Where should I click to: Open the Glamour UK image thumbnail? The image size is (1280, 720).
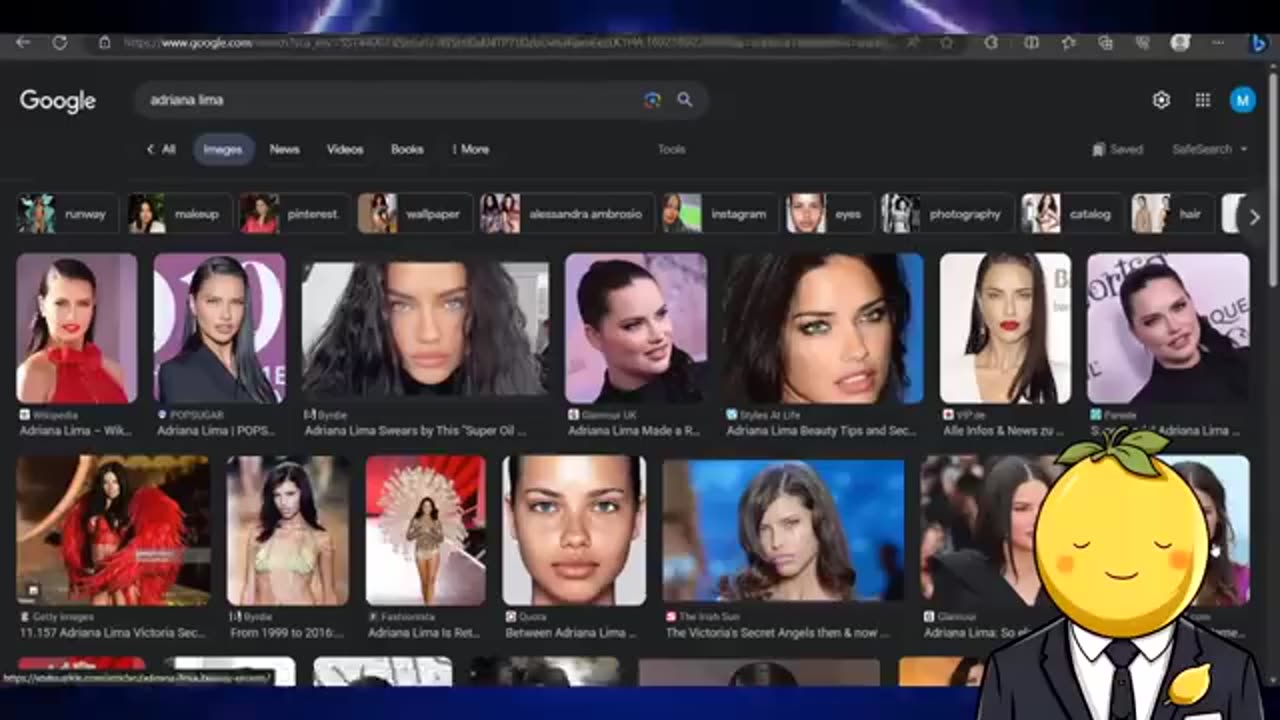[636, 328]
